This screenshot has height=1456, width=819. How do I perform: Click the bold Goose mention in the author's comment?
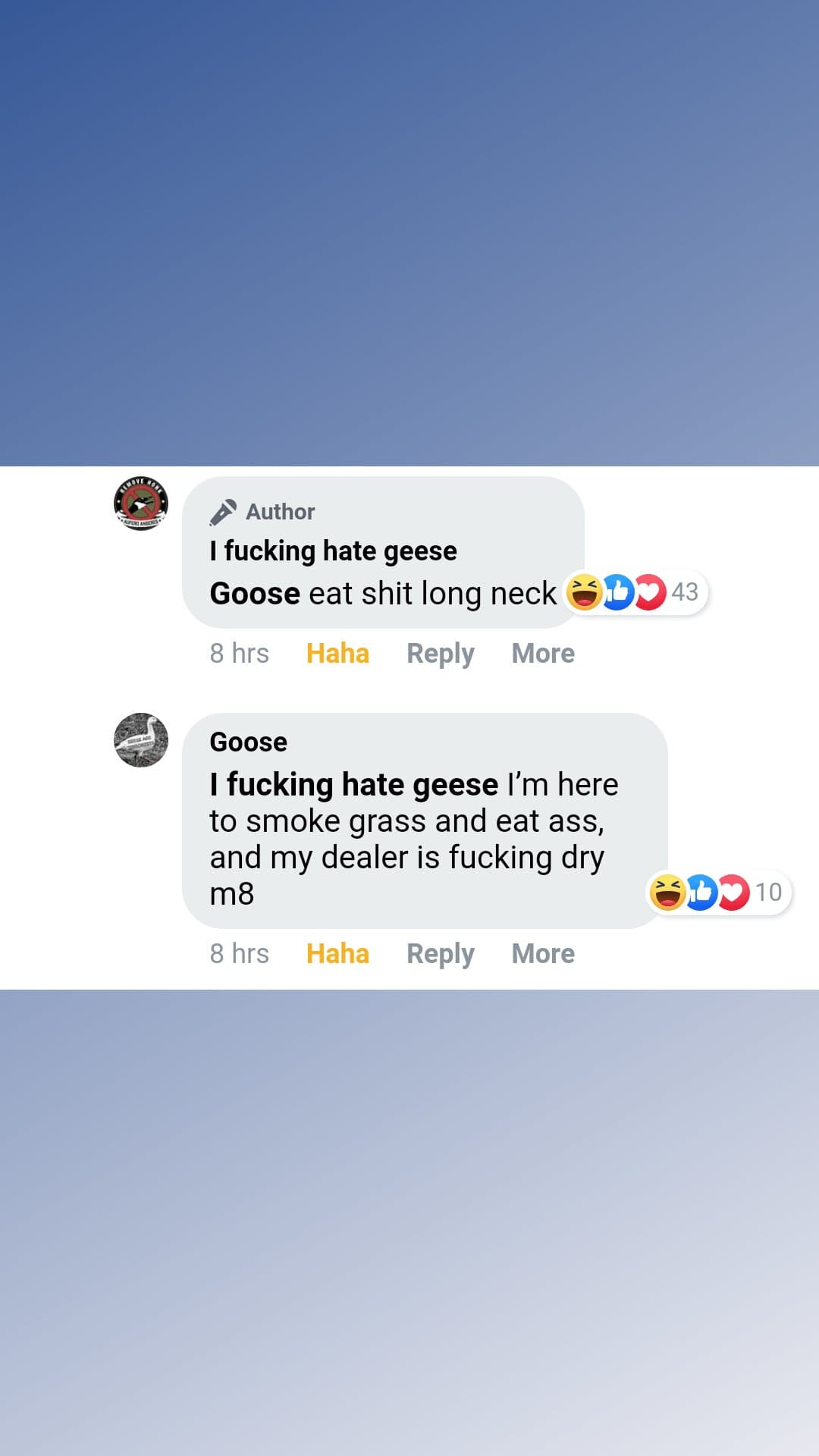tap(255, 594)
